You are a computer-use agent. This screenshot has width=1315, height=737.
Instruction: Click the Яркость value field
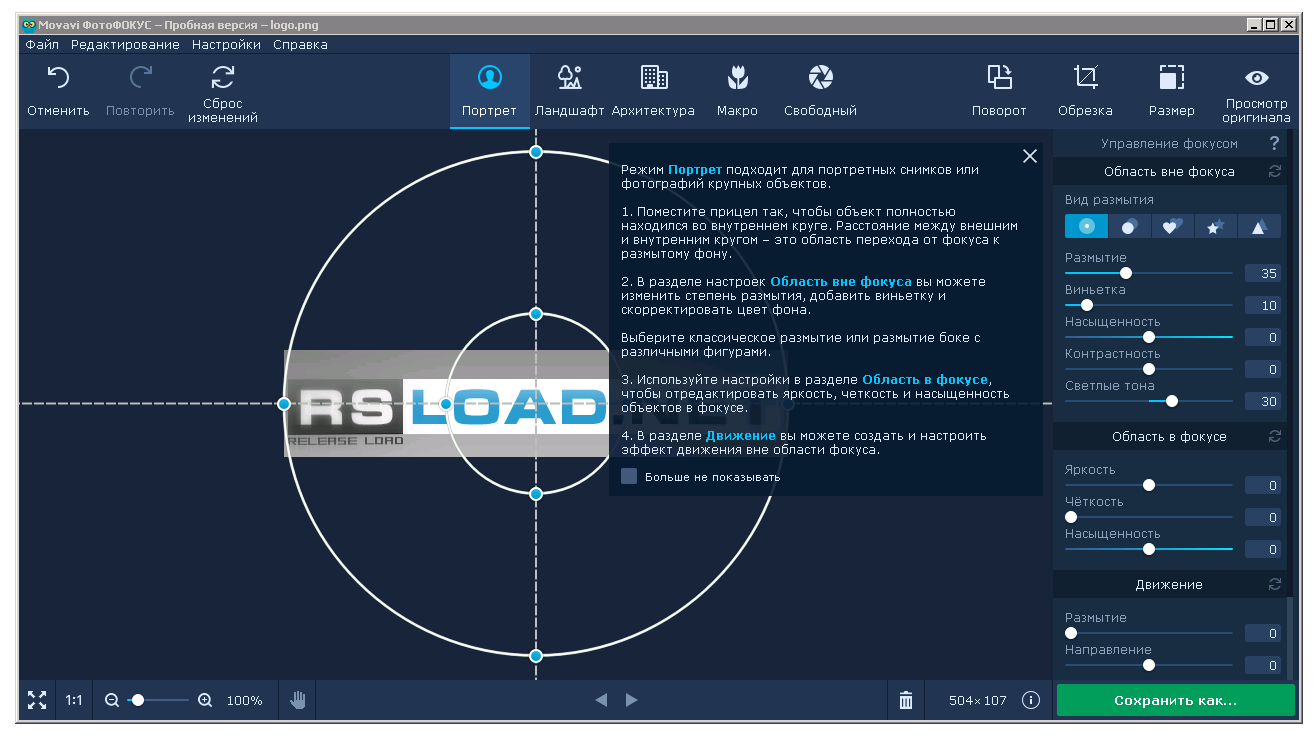click(x=1263, y=486)
